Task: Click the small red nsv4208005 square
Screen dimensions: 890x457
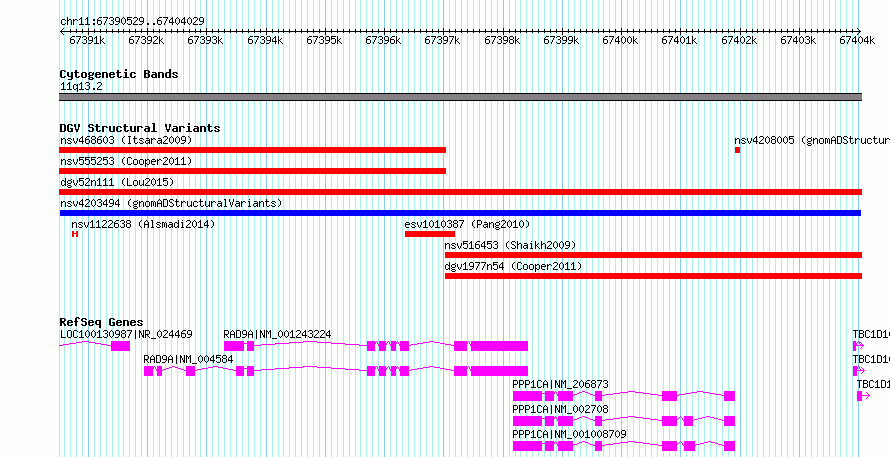Action: pos(737,150)
